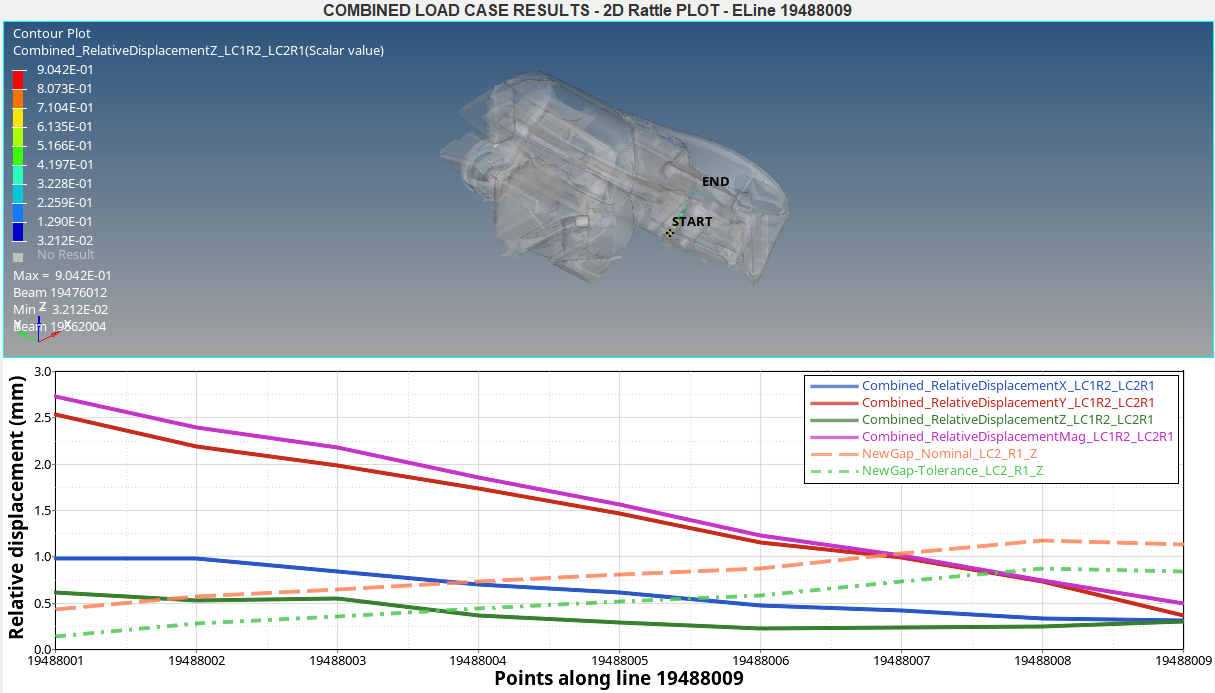1215x693 pixels.
Task: Click the x-axis title Points along line 19488009
Action: tap(619, 679)
